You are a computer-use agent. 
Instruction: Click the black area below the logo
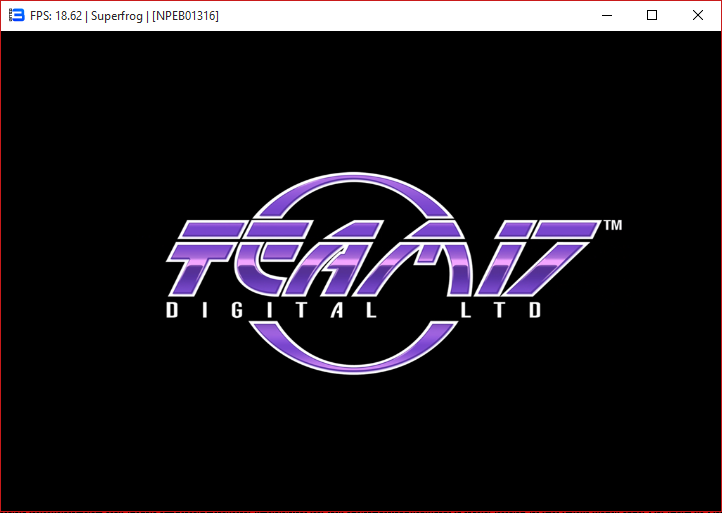point(360,440)
